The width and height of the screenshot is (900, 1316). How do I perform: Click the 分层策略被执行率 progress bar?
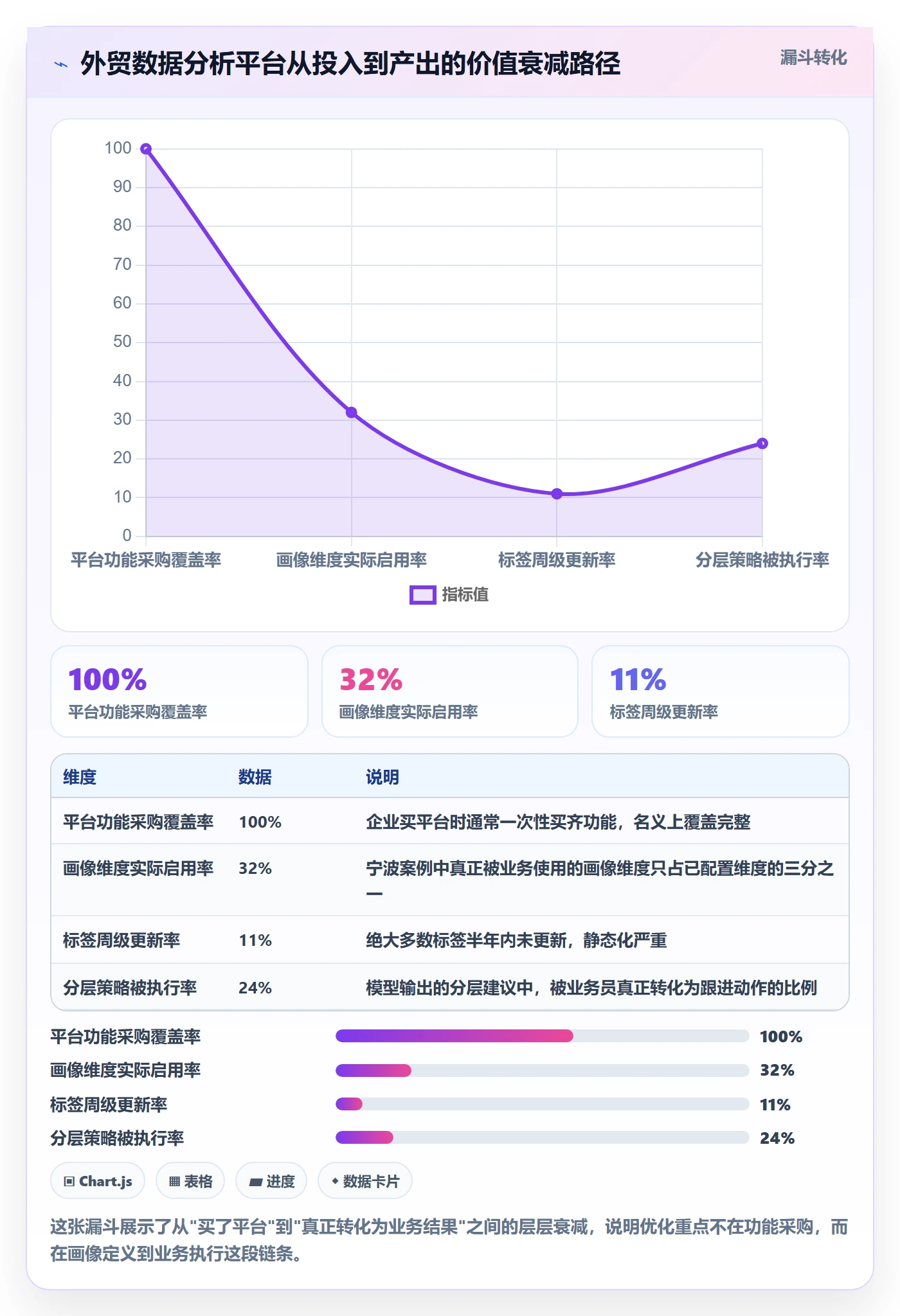(x=542, y=1137)
